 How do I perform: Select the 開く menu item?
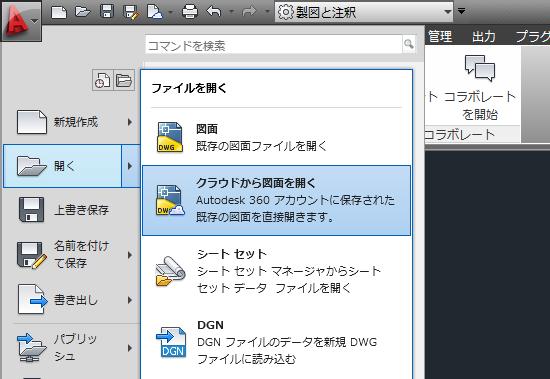pyautogui.click(x=62, y=166)
